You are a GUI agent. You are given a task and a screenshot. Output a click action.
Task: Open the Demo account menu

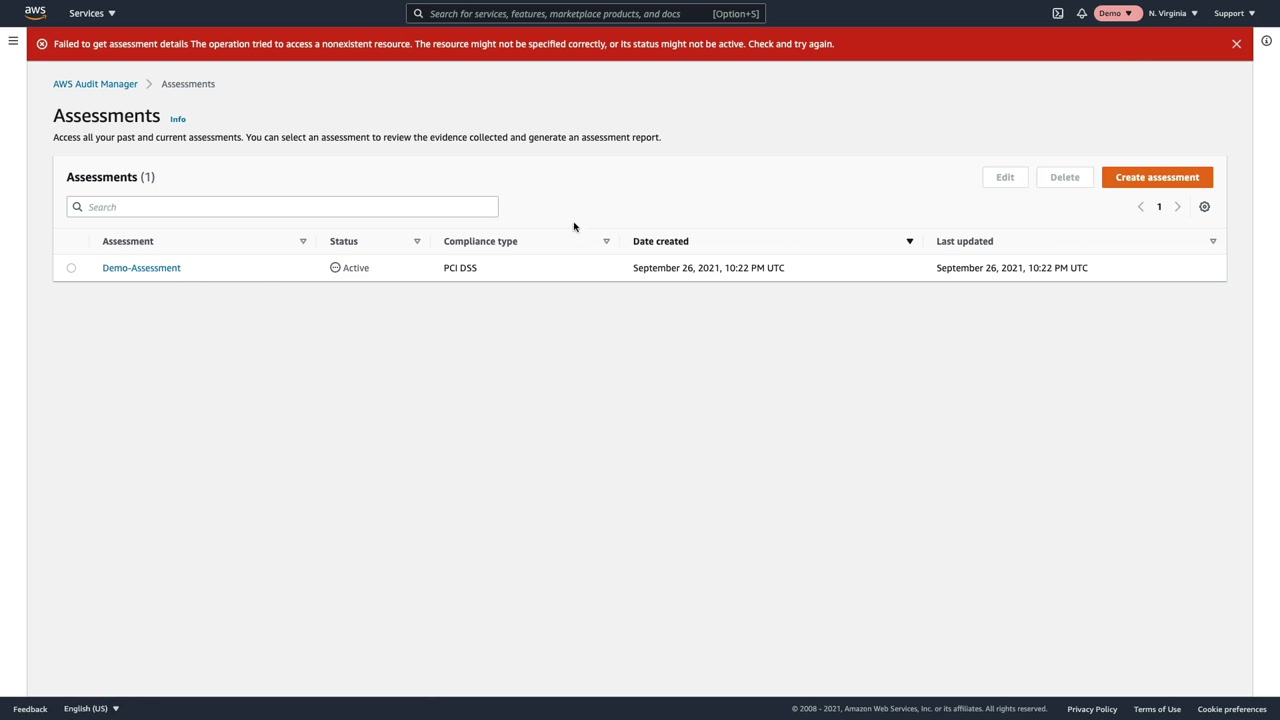(x=1116, y=13)
